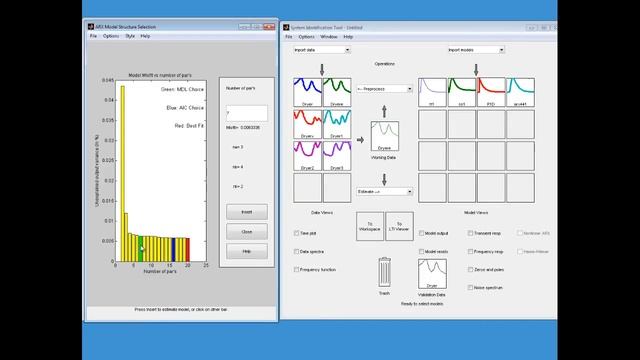
Task: Open the Style menu
Action: [x=130, y=36]
